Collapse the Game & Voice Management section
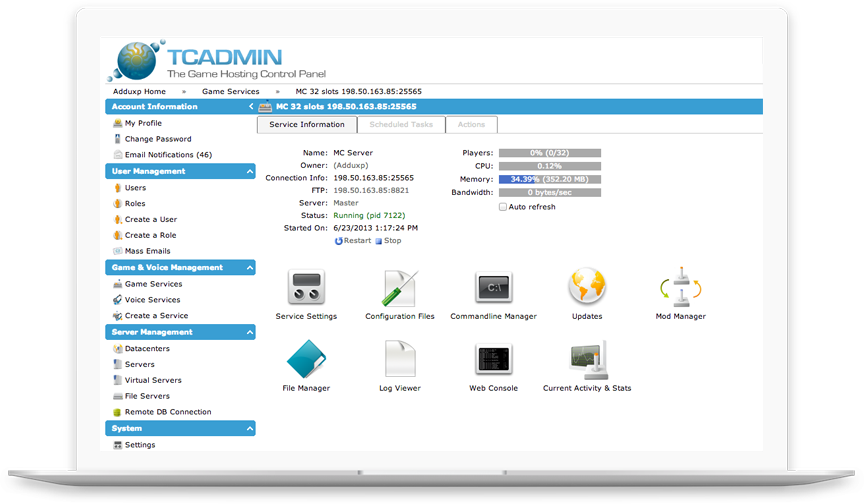 250,268
